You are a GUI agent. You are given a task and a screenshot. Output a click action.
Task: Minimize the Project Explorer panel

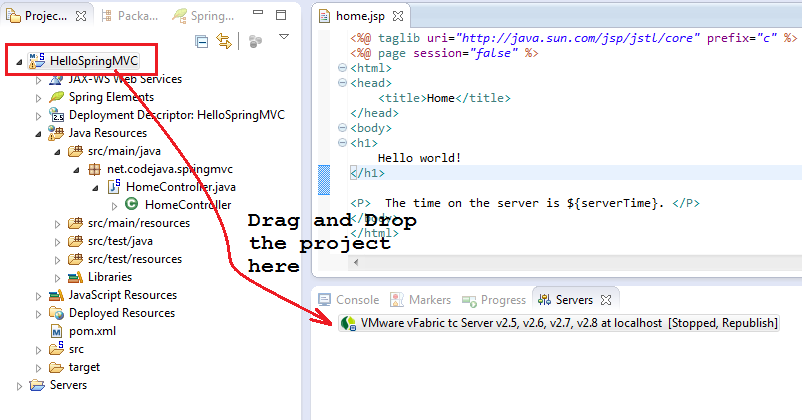click(258, 12)
